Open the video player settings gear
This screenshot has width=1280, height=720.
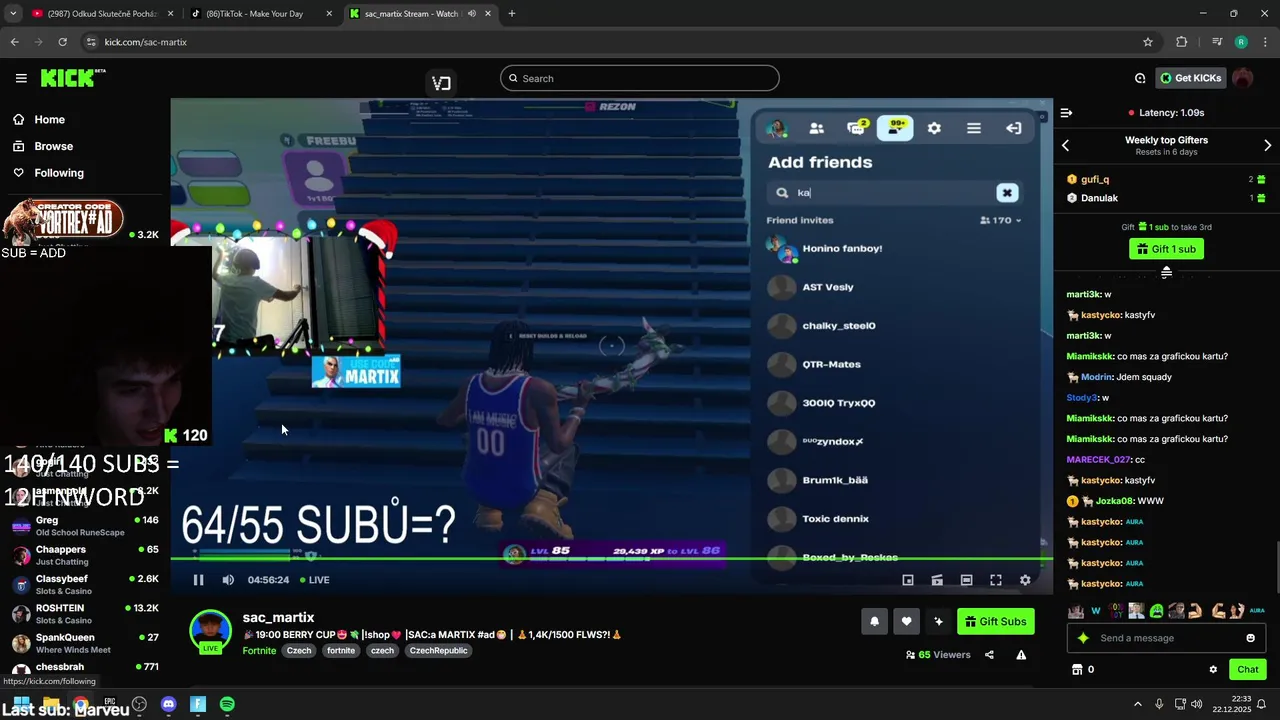coord(1025,580)
